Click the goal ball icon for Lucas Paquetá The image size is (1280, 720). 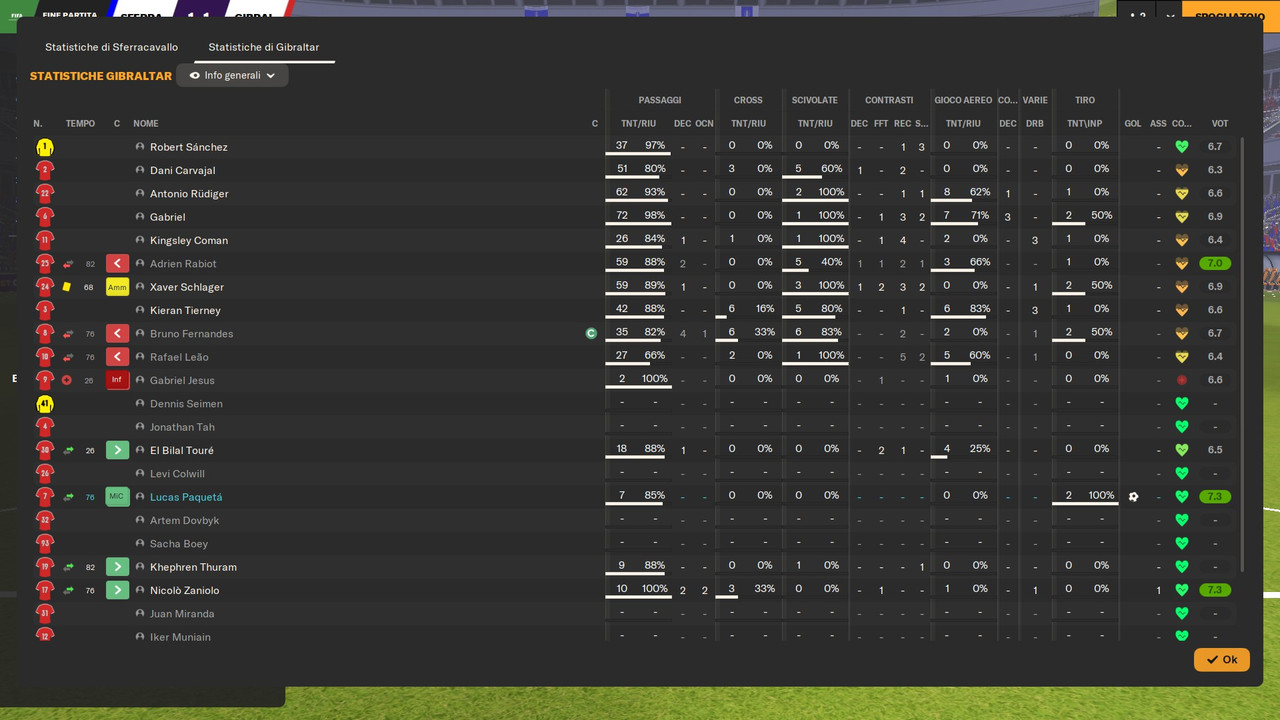pyautogui.click(x=1133, y=497)
